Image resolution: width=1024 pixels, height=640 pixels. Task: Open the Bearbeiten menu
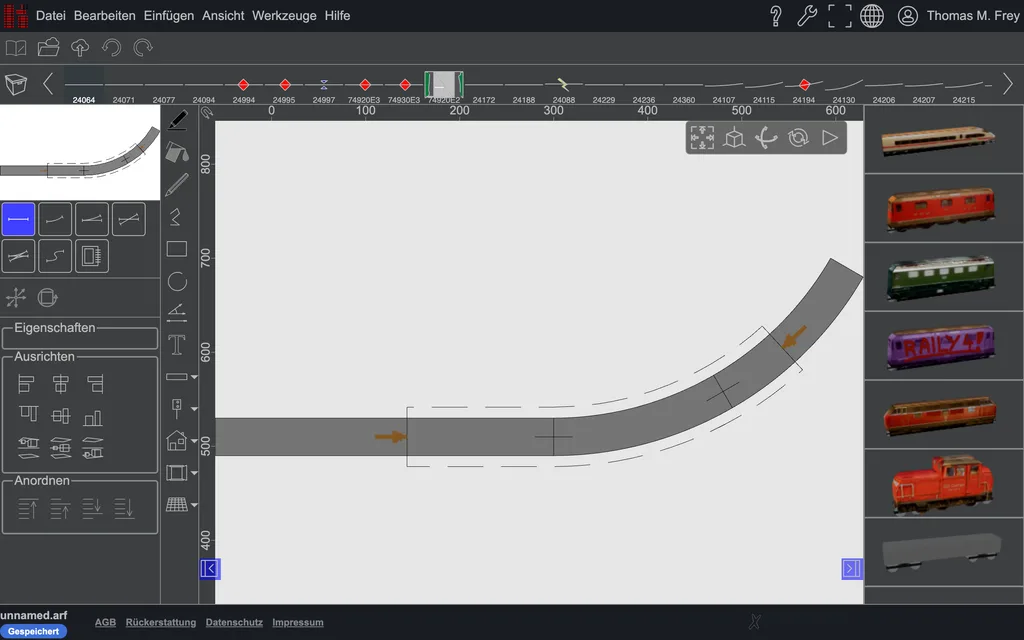pos(104,16)
